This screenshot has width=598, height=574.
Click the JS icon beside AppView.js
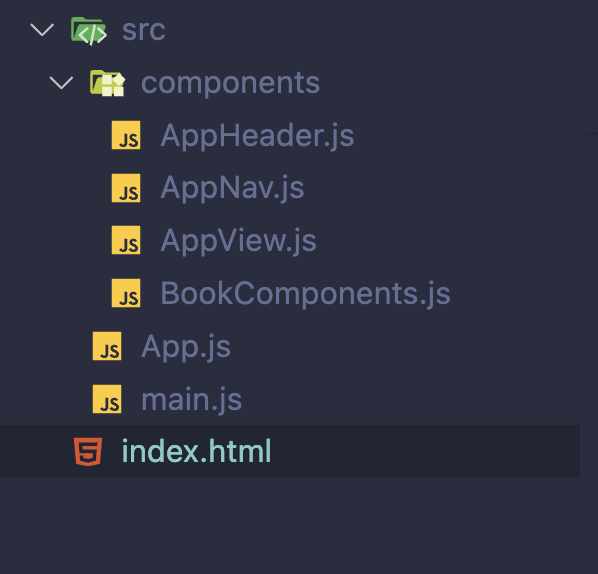click(x=126, y=240)
